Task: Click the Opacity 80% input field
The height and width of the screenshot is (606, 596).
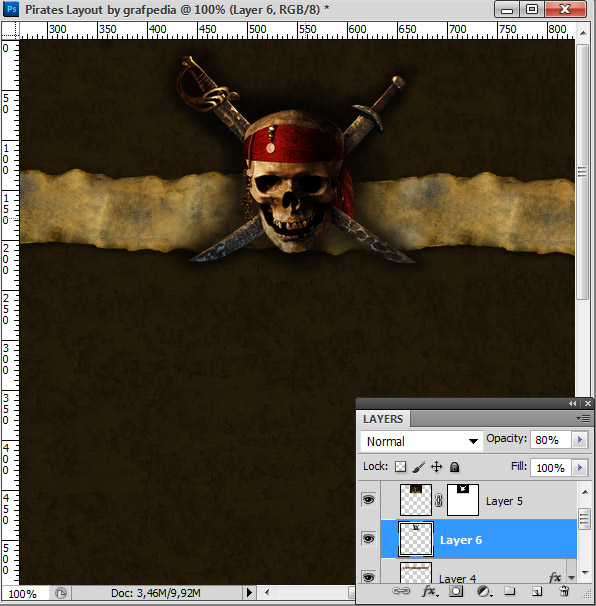Action: point(551,440)
